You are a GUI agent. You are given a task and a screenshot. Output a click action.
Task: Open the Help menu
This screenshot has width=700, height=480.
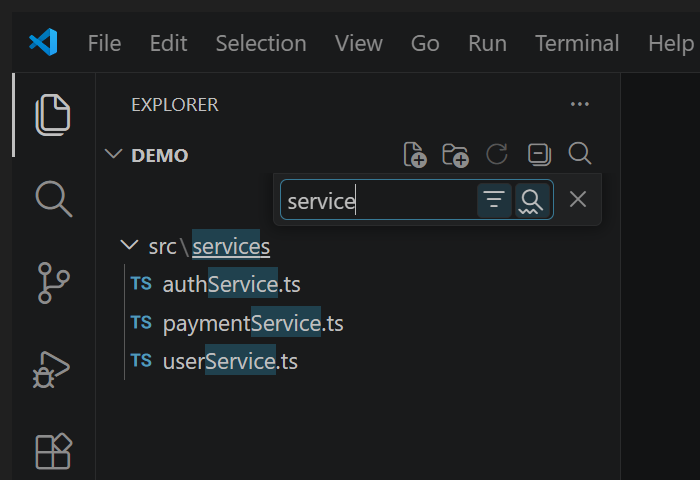click(671, 43)
